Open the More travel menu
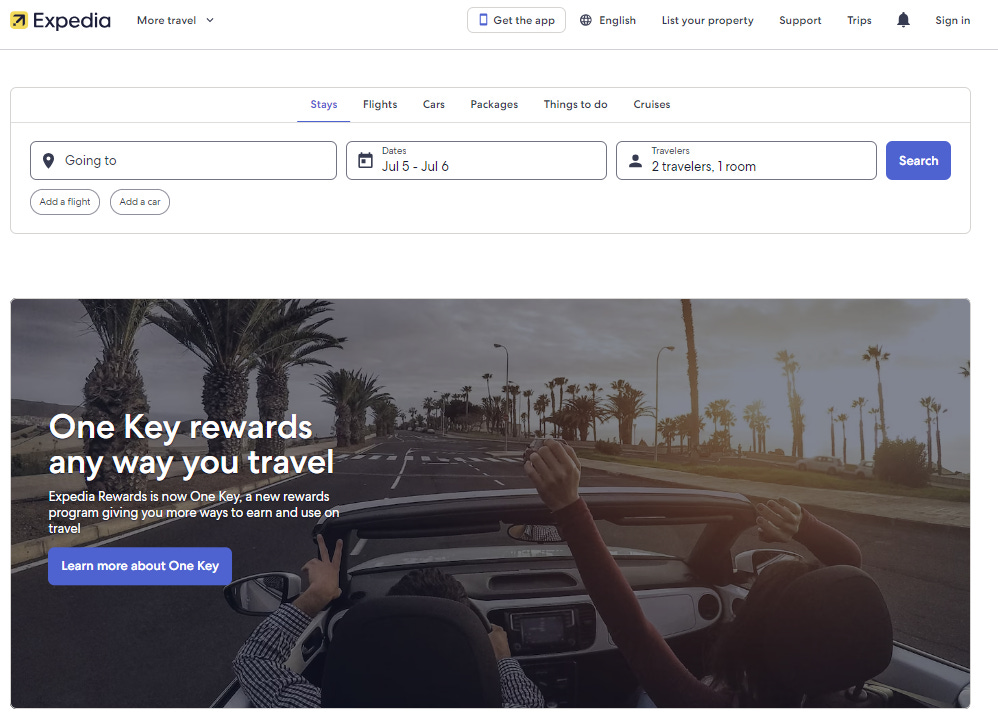The width and height of the screenshot is (998, 723). coord(175,20)
